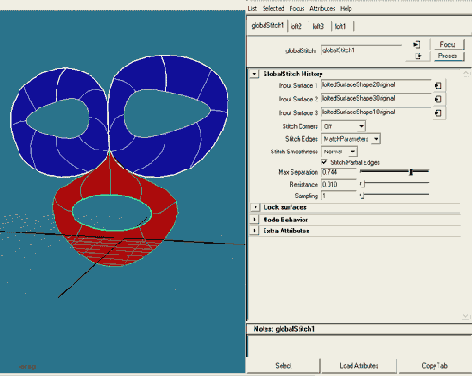Click the "Notes: globalStitch1" label
Image resolution: width=472 pixels, height=376 pixels.
click(284, 329)
